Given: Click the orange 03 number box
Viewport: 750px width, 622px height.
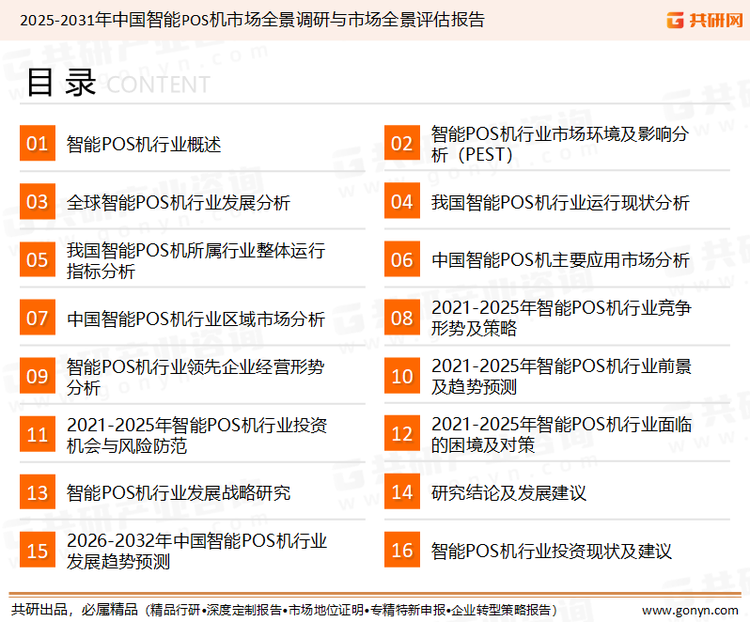Looking at the screenshot, I should (37, 201).
